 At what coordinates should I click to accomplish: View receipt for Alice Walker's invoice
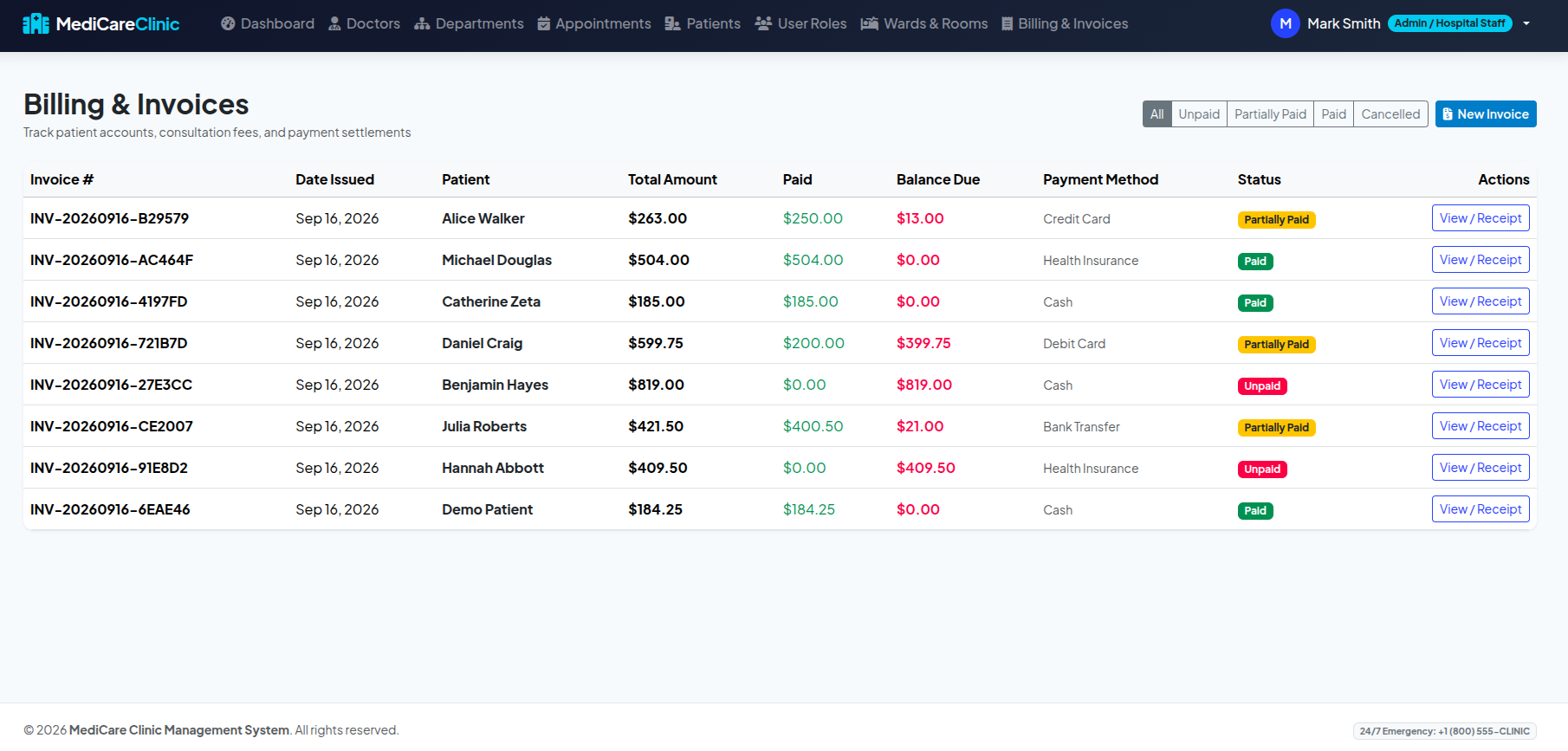pyautogui.click(x=1481, y=218)
